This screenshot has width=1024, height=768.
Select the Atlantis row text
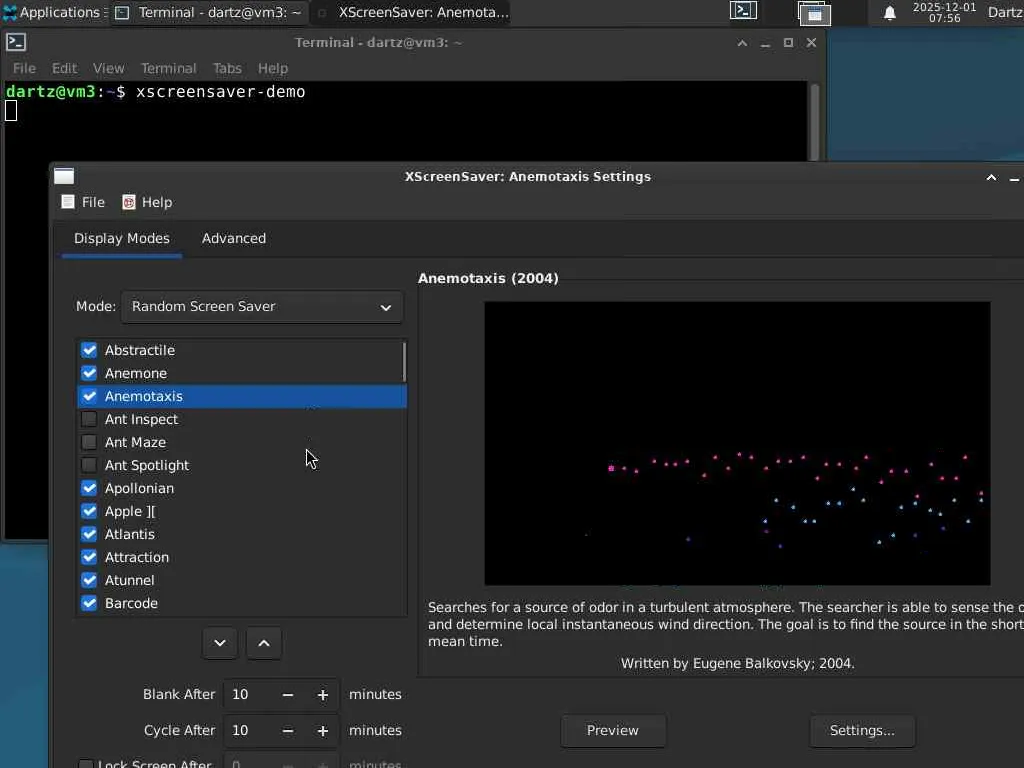coord(130,534)
